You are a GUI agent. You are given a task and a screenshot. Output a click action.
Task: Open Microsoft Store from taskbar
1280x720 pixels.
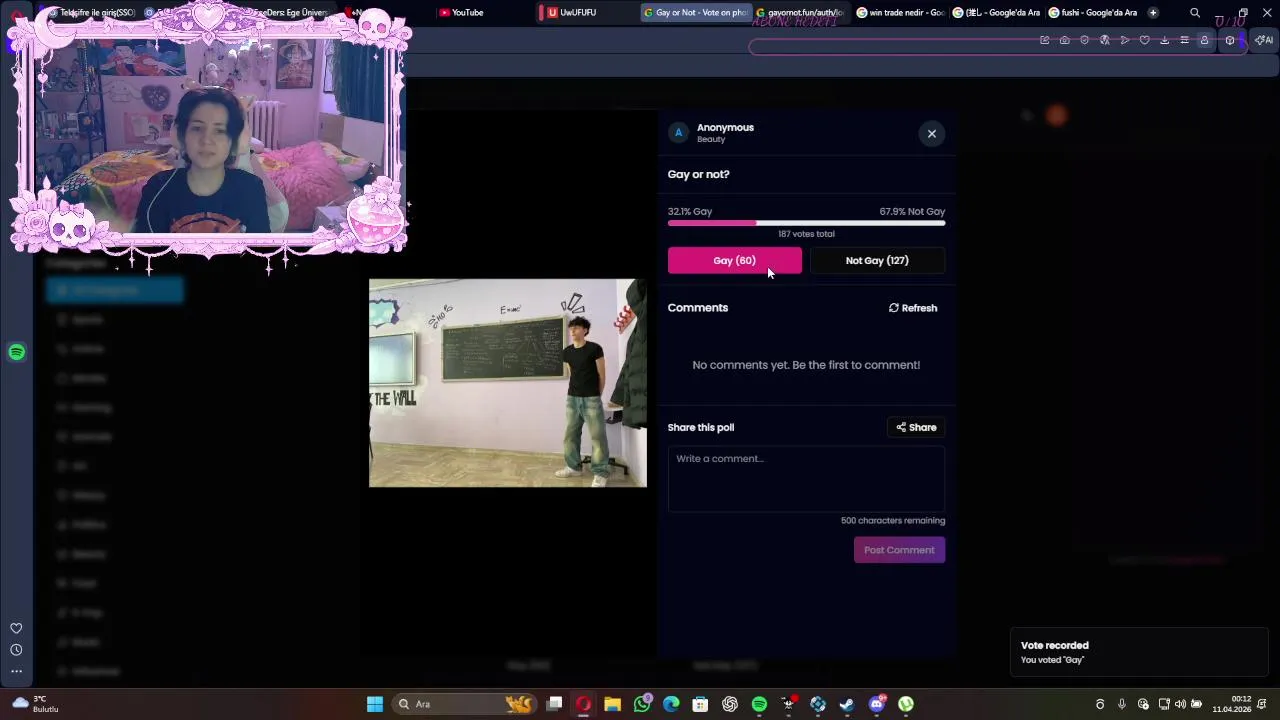coord(700,704)
